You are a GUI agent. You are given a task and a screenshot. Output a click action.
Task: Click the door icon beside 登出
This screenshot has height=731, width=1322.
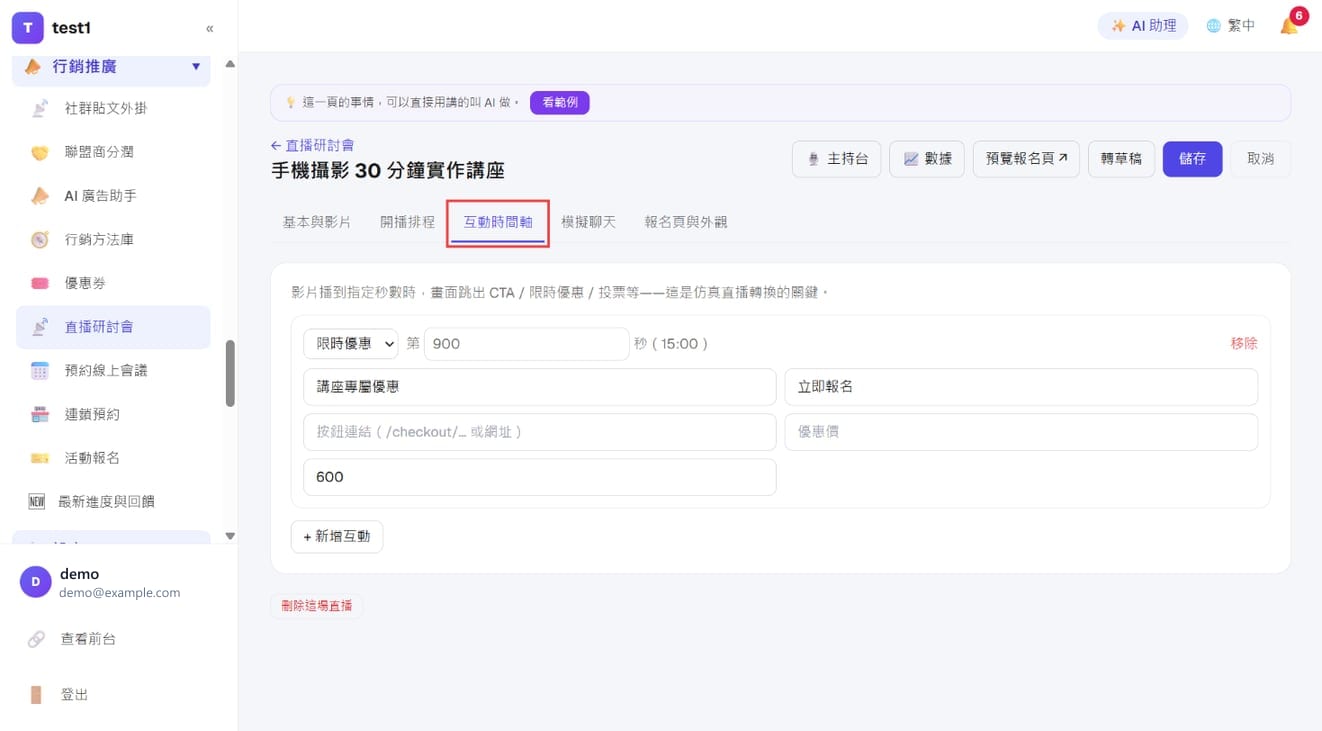point(37,694)
